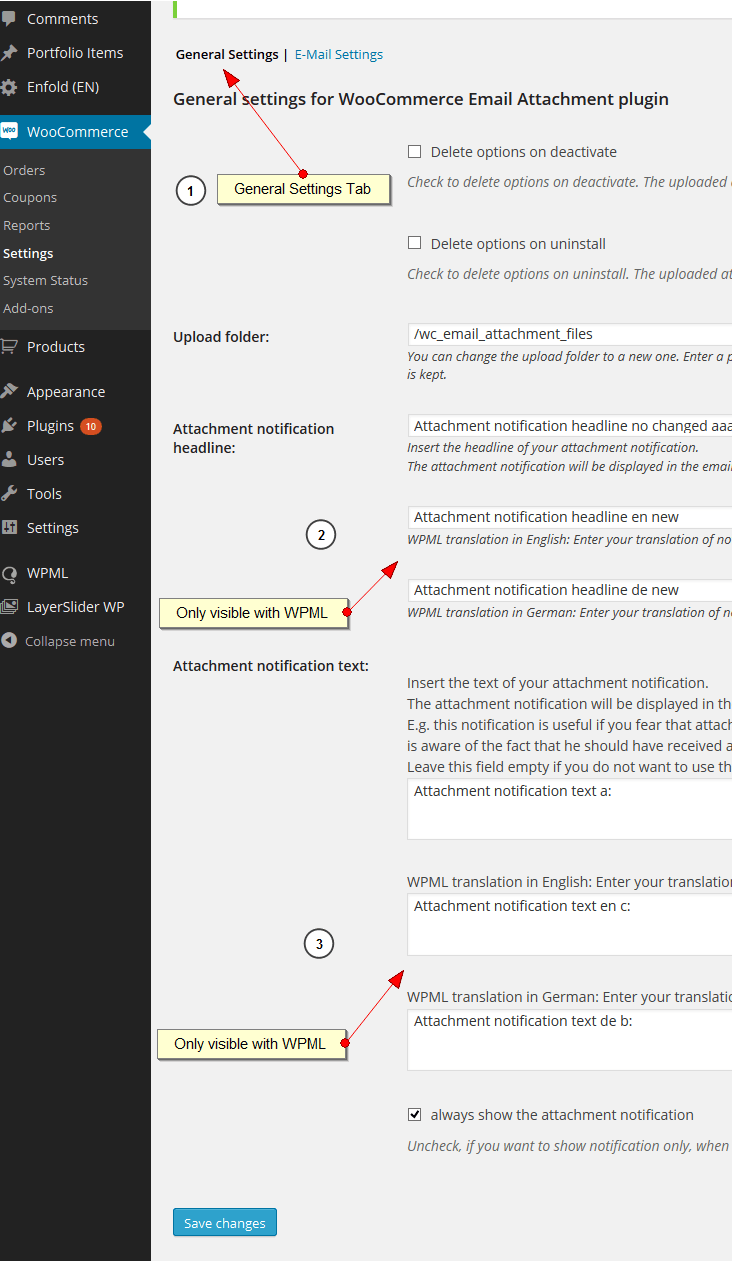Click the German notification text de b: textarea

coord(569,1039)
